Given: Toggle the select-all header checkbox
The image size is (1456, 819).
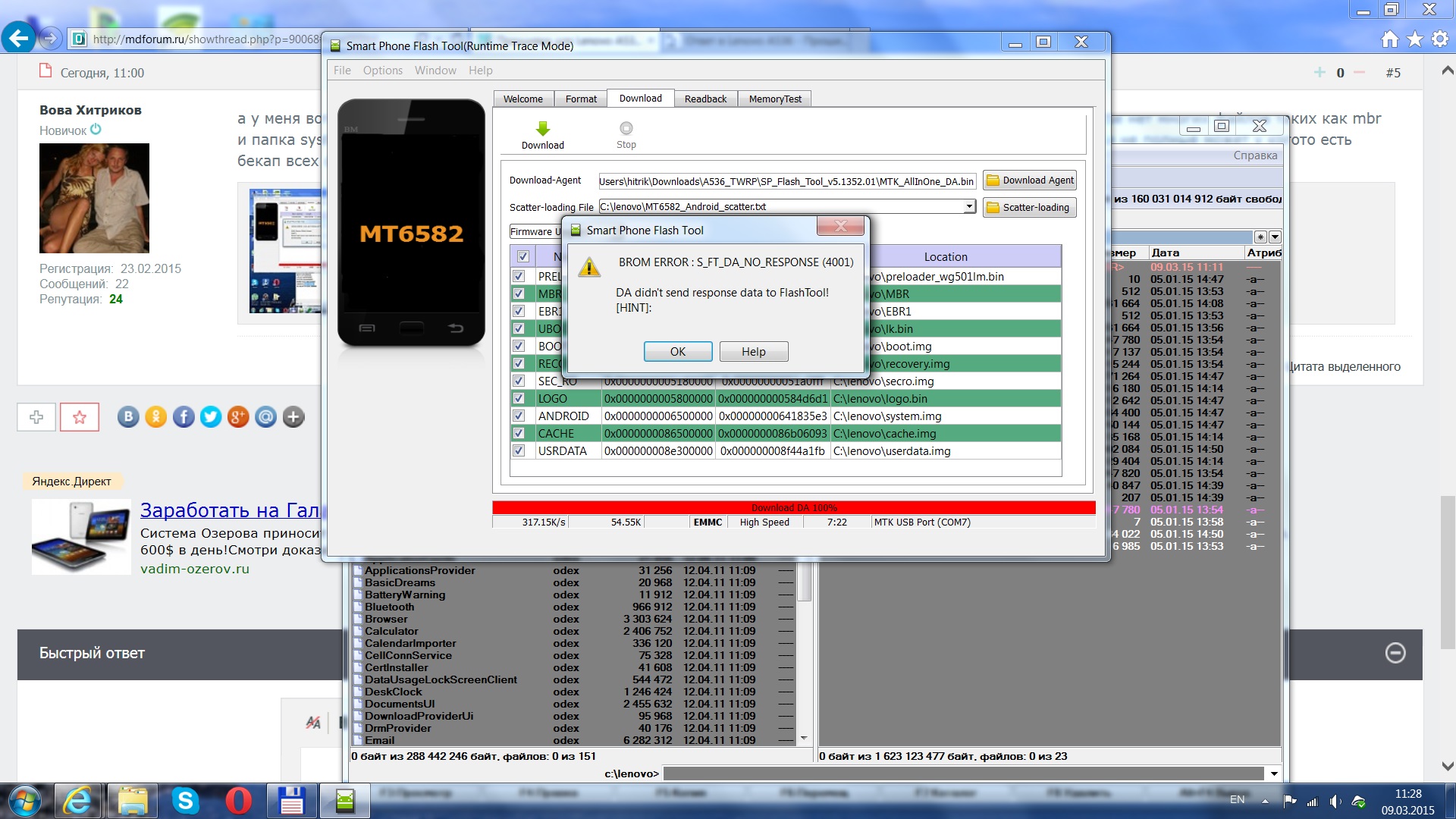Looking at the screenshot, I should point(522,256).
